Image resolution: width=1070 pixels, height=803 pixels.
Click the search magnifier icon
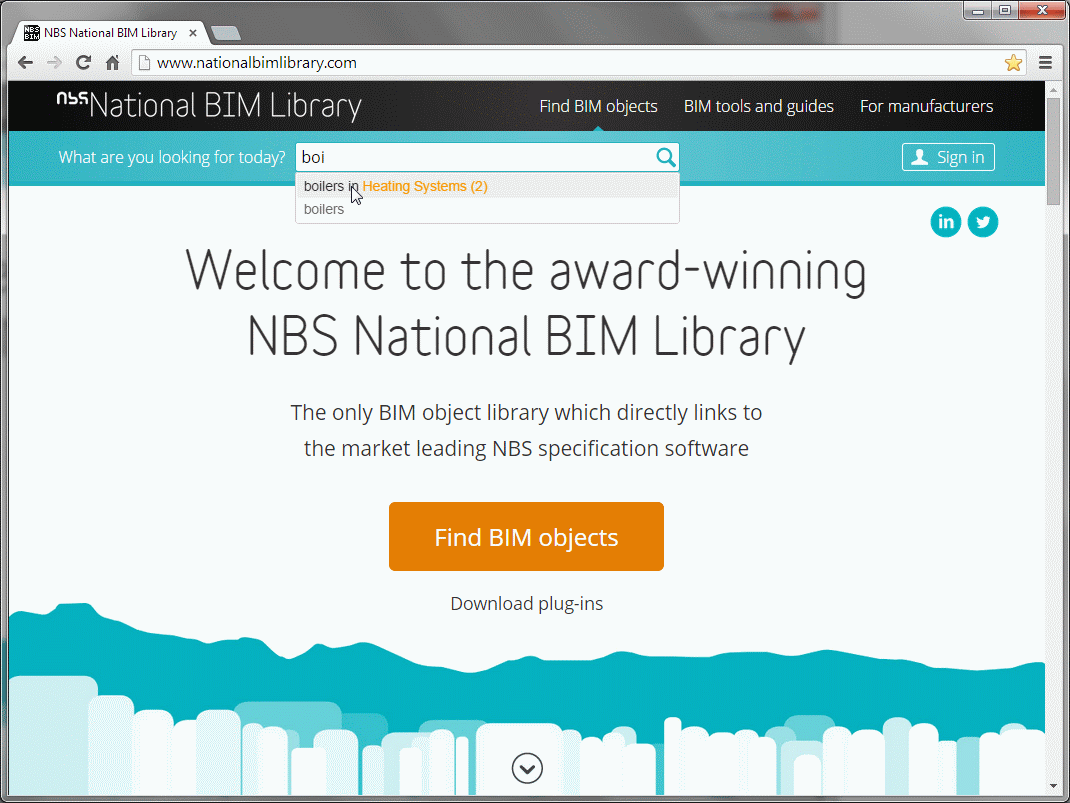(x=665, y=158)
